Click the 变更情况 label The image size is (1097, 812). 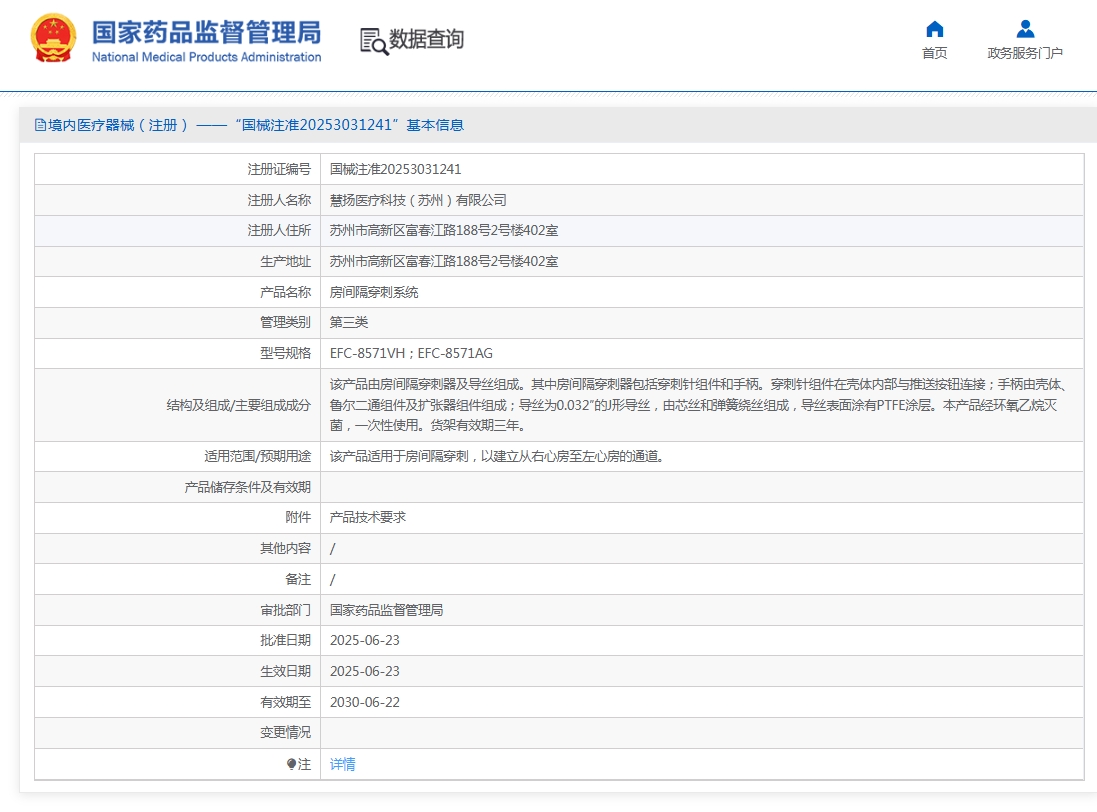(285, 732)
